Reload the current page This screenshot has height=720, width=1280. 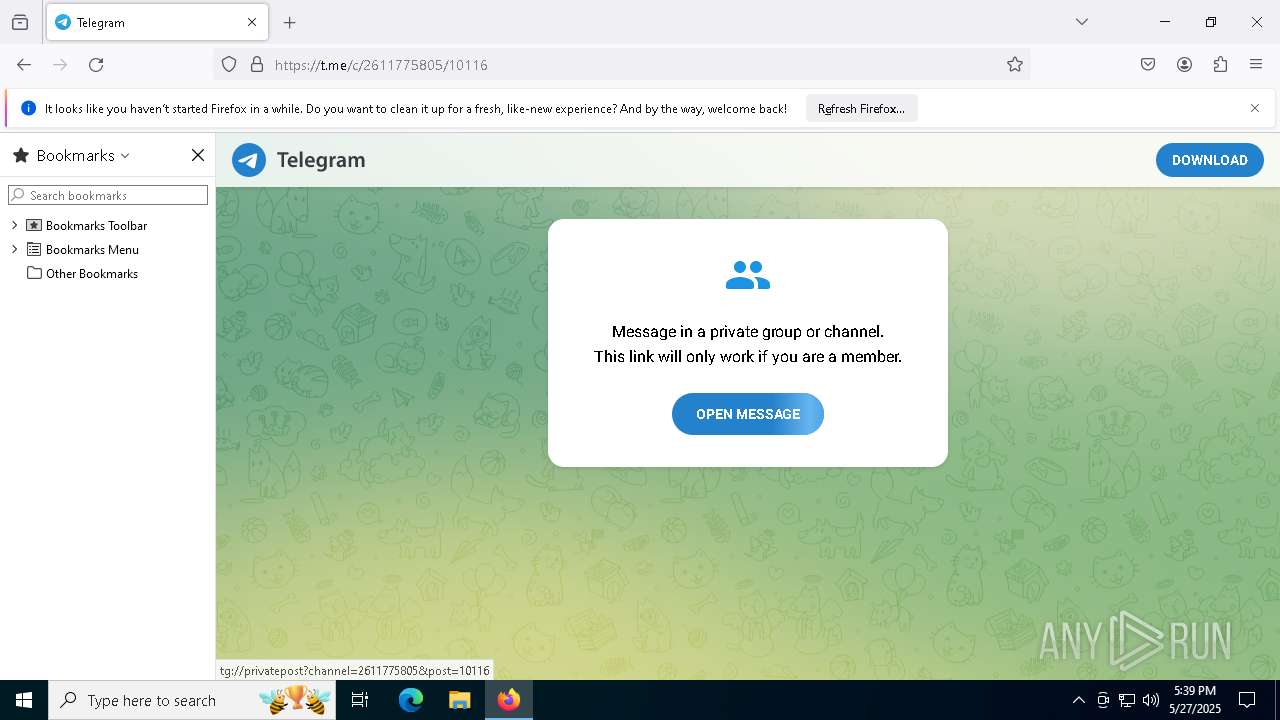click(x=96, y=65)
